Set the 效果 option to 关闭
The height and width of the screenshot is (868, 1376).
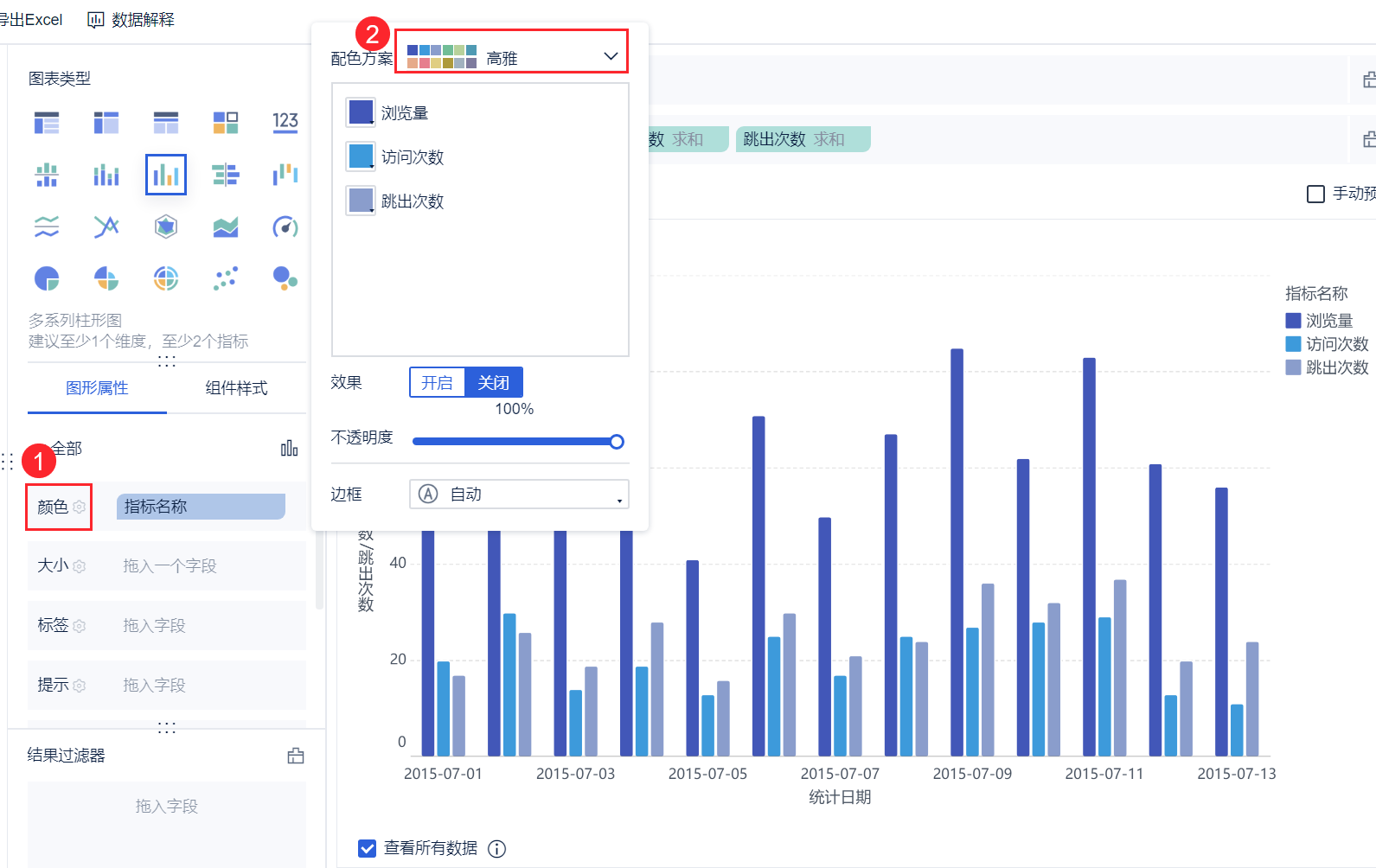494,382
